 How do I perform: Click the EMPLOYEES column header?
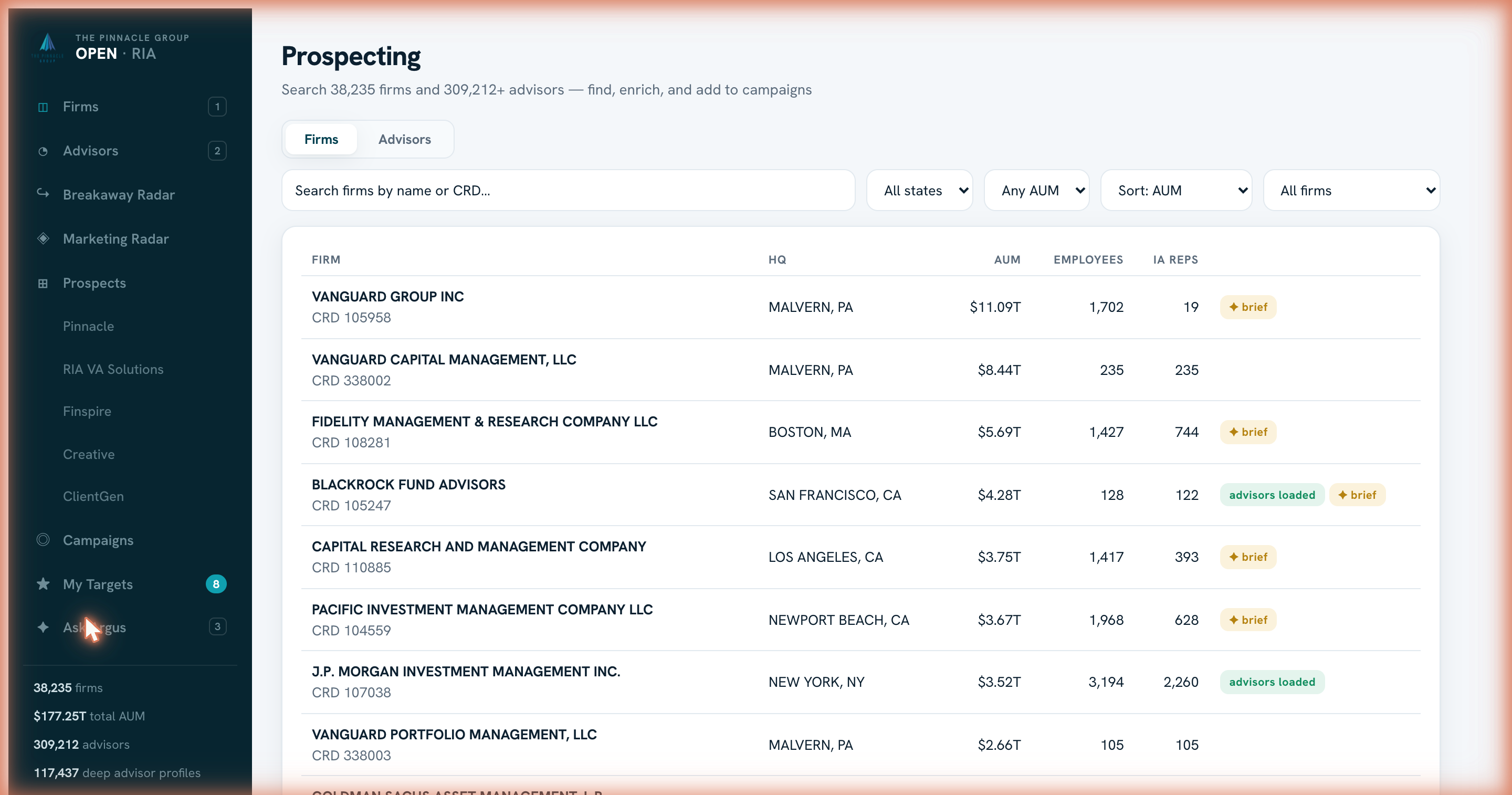coord(1088,259)
